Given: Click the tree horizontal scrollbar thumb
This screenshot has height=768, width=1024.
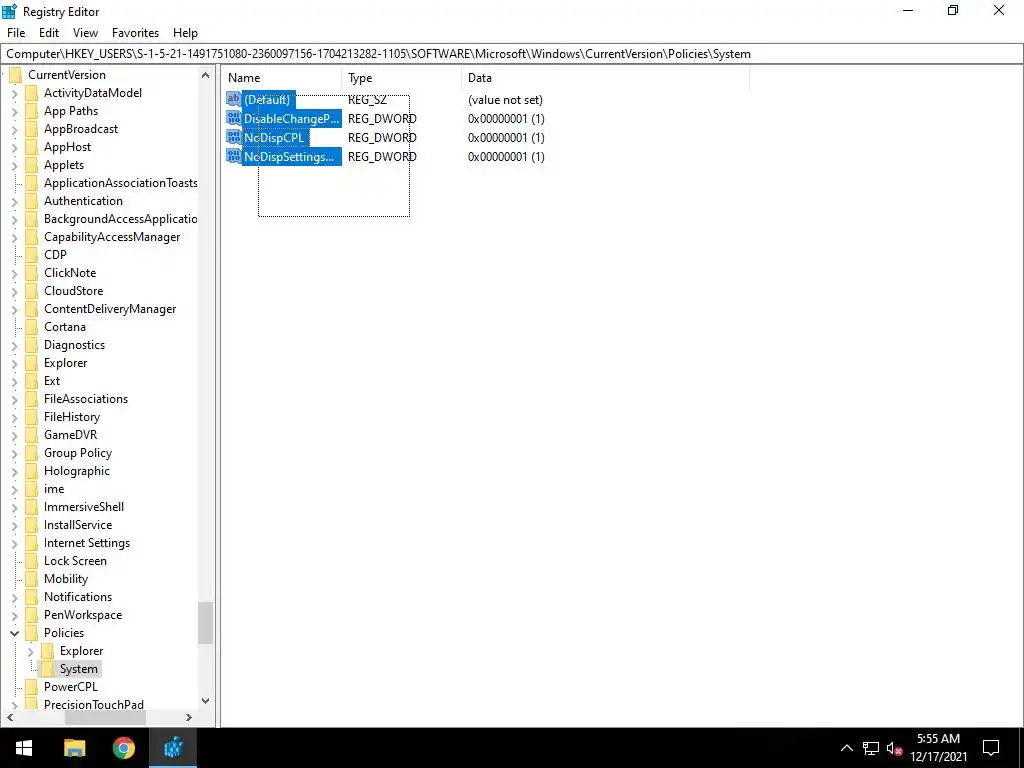Looking at the screenshot, I should click(x=105, y=717).
